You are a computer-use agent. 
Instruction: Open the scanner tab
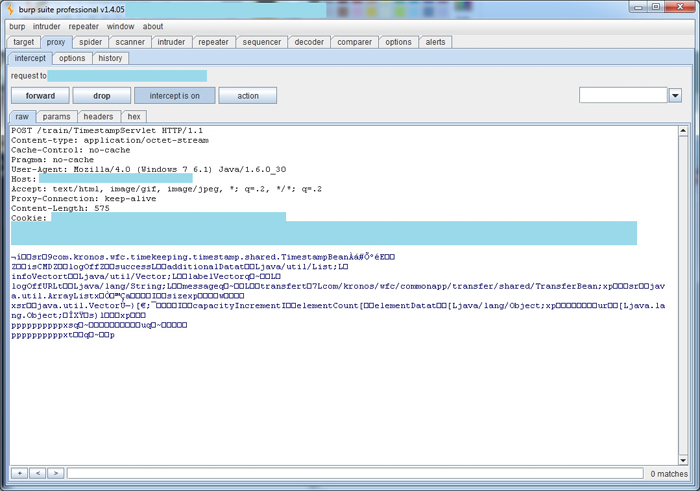(130, 42)
